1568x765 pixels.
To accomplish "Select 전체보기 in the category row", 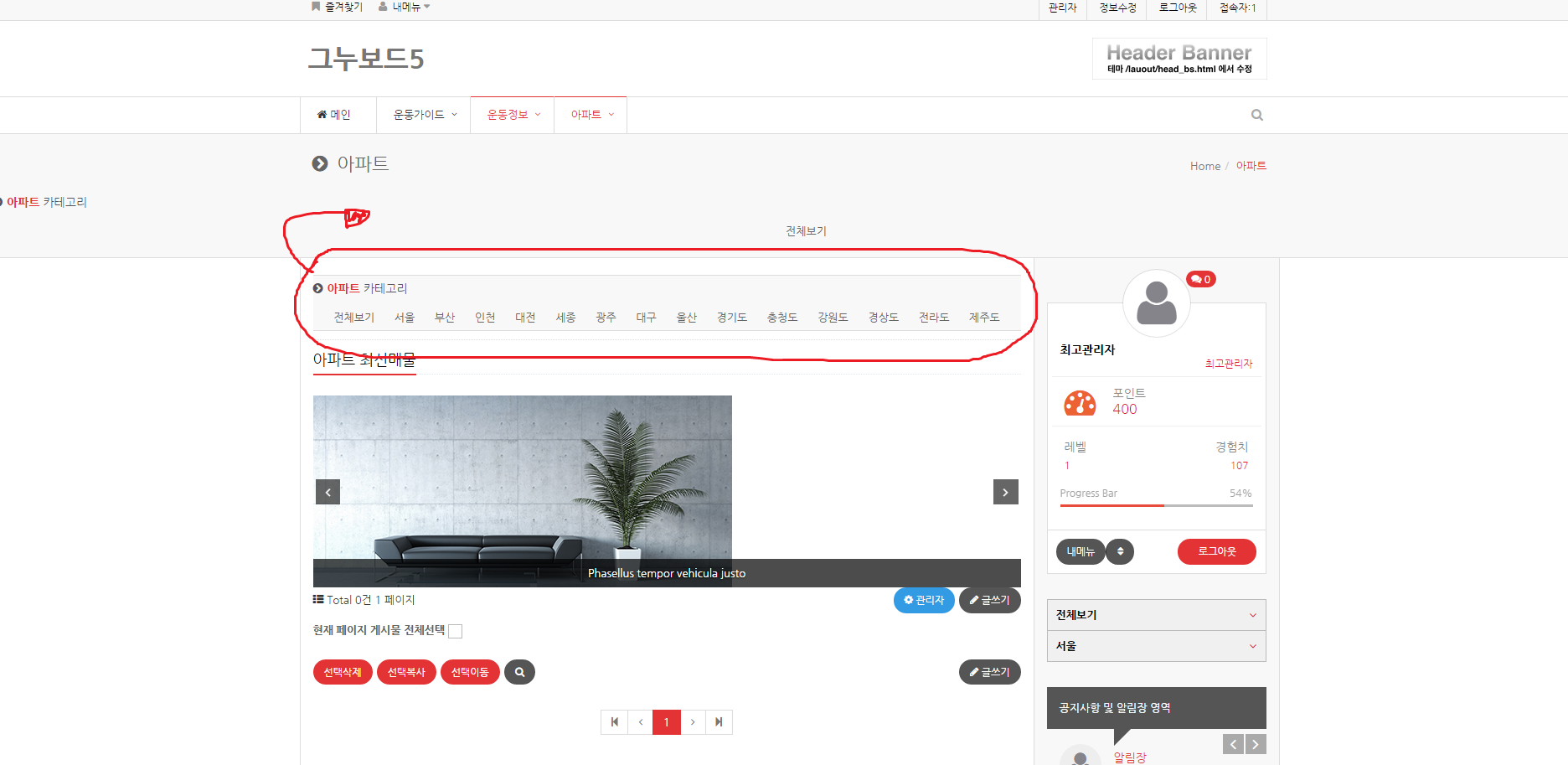I will [x=353, y=318].
